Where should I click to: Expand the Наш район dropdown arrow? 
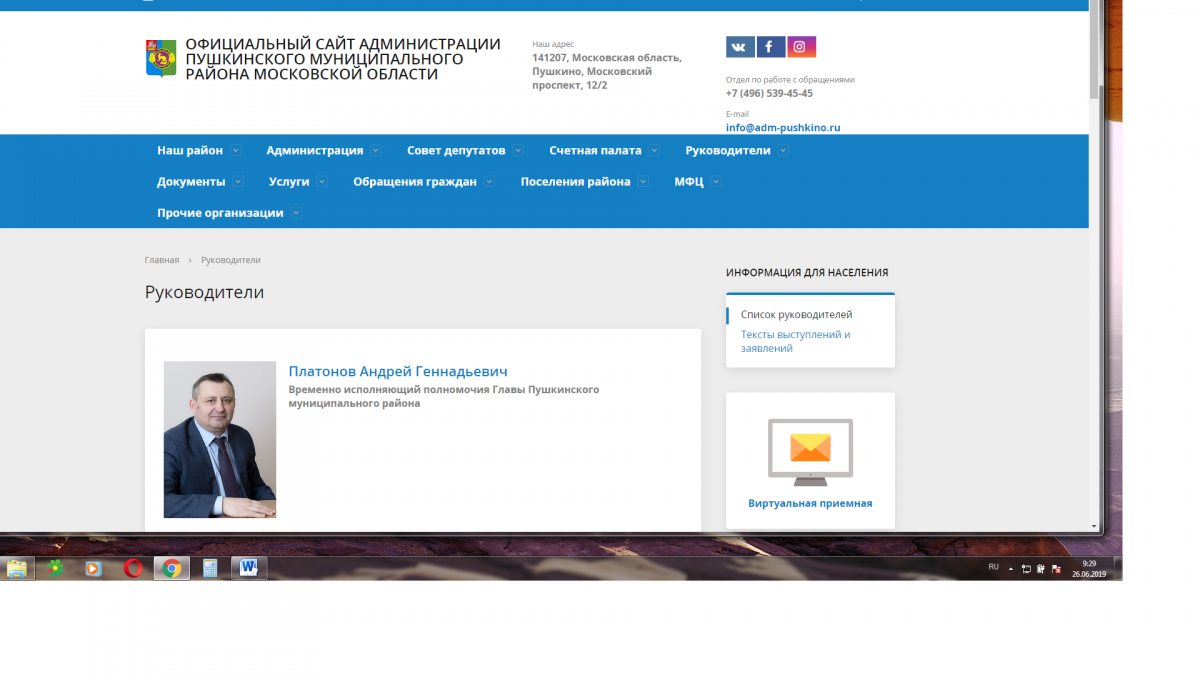coord(236,150)
